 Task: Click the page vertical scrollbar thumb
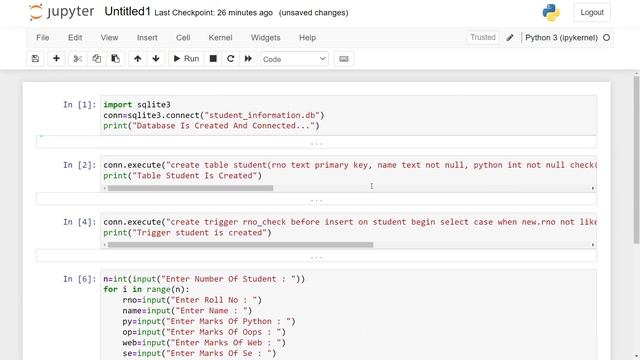click(x=636, y=160)
